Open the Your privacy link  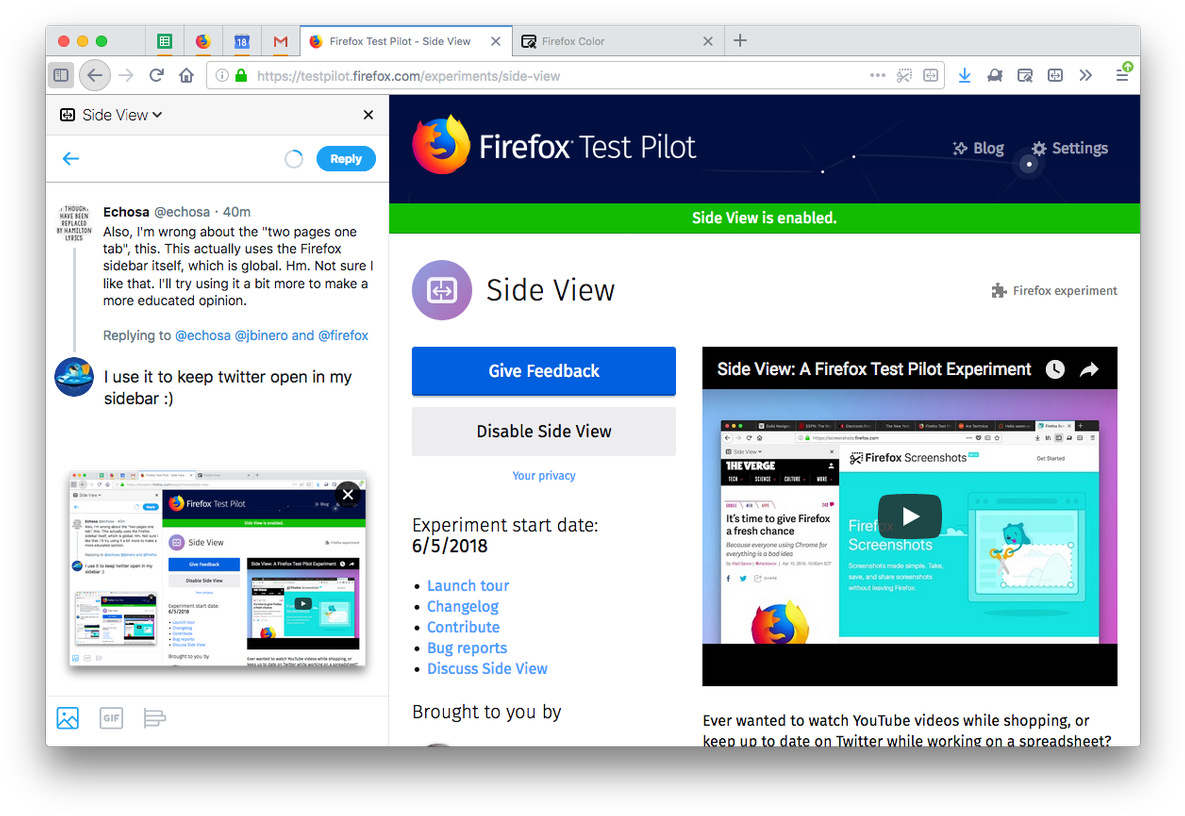pyautogui.click(x=543, y=475)
